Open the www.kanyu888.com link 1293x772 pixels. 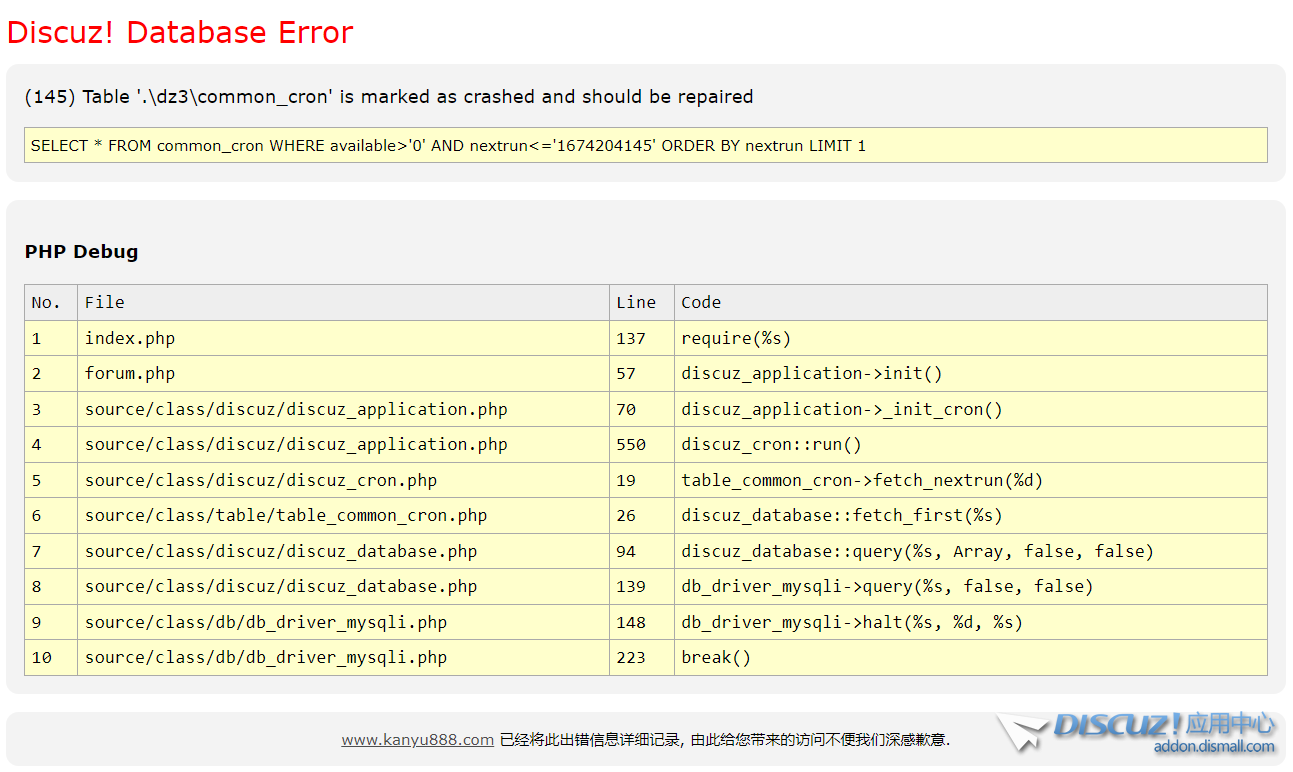(x=417, y=740)
